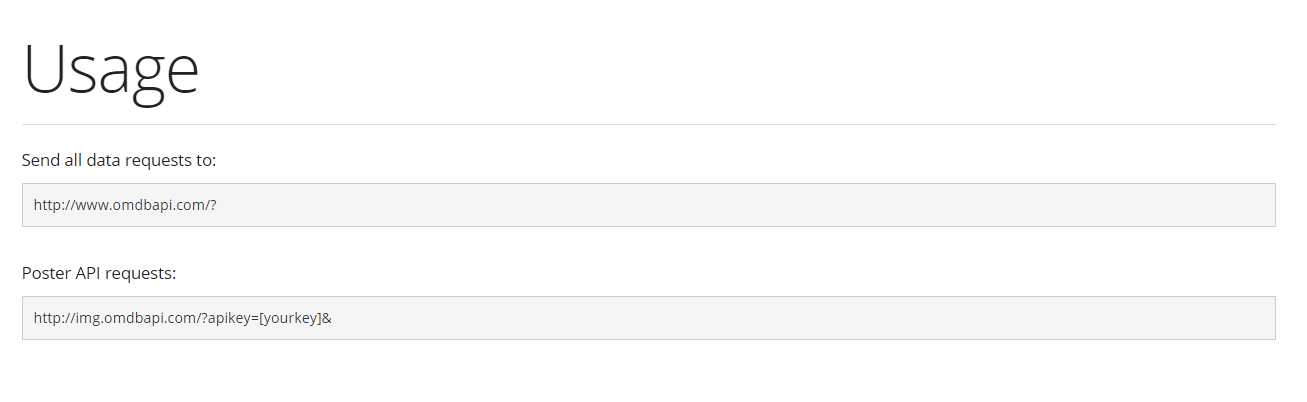The image size is (1307, 402).
Task: Click the trailing ampersand in poster URL
Action: pyautogui.click(x=327, y=318)
